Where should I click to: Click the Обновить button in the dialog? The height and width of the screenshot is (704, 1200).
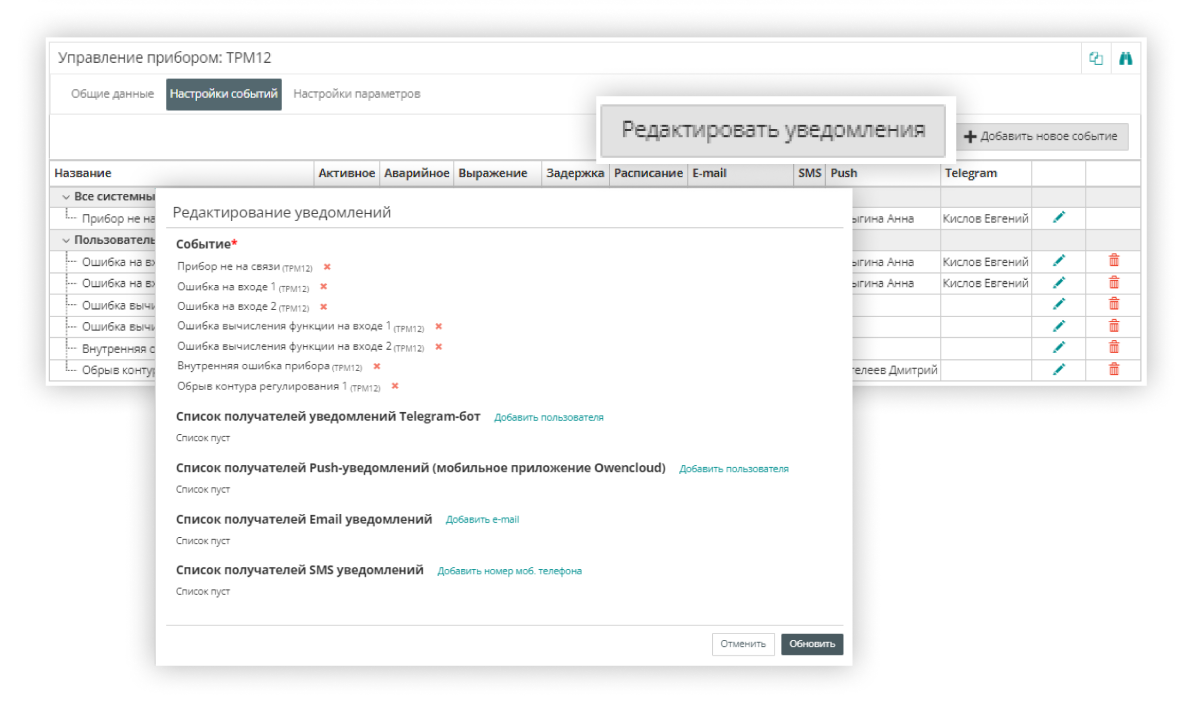tap(812, 644)
